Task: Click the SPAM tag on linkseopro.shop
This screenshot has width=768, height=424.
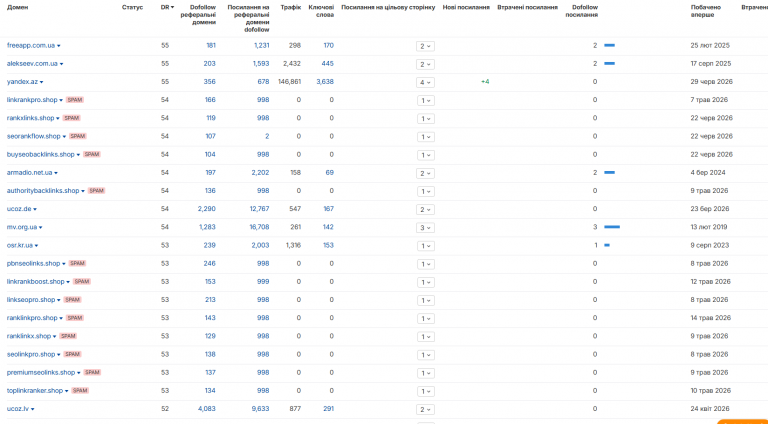Action: 72,300
